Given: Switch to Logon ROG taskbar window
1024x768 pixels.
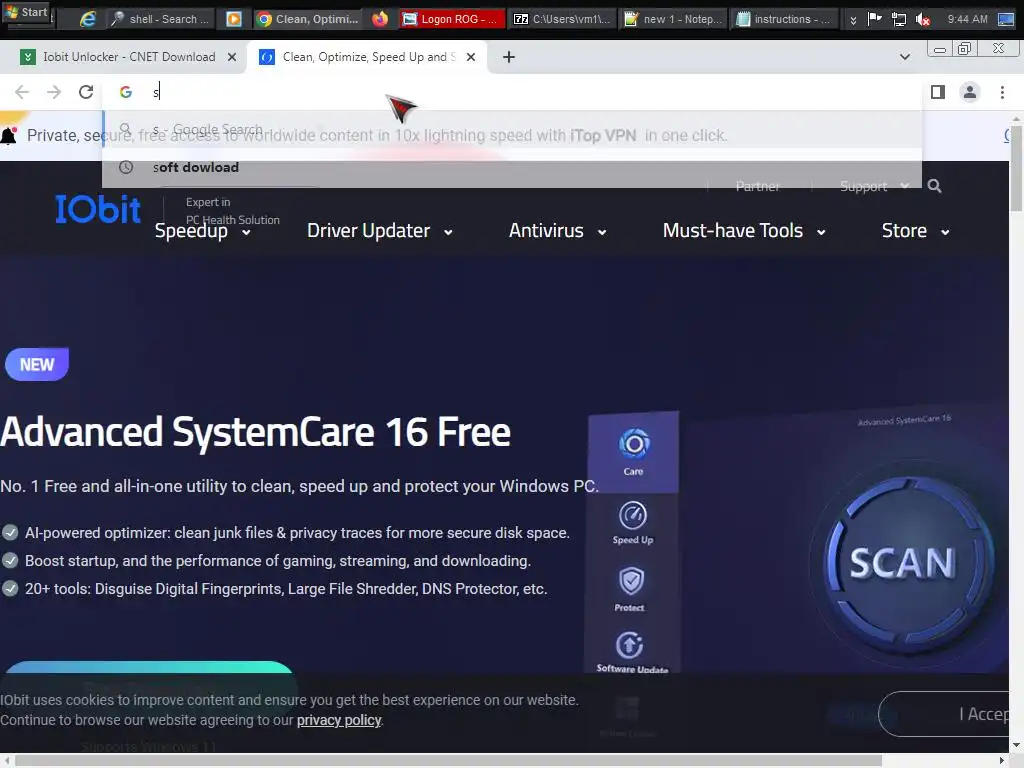Looking at the screenshot, I should [x=452, y=19].
